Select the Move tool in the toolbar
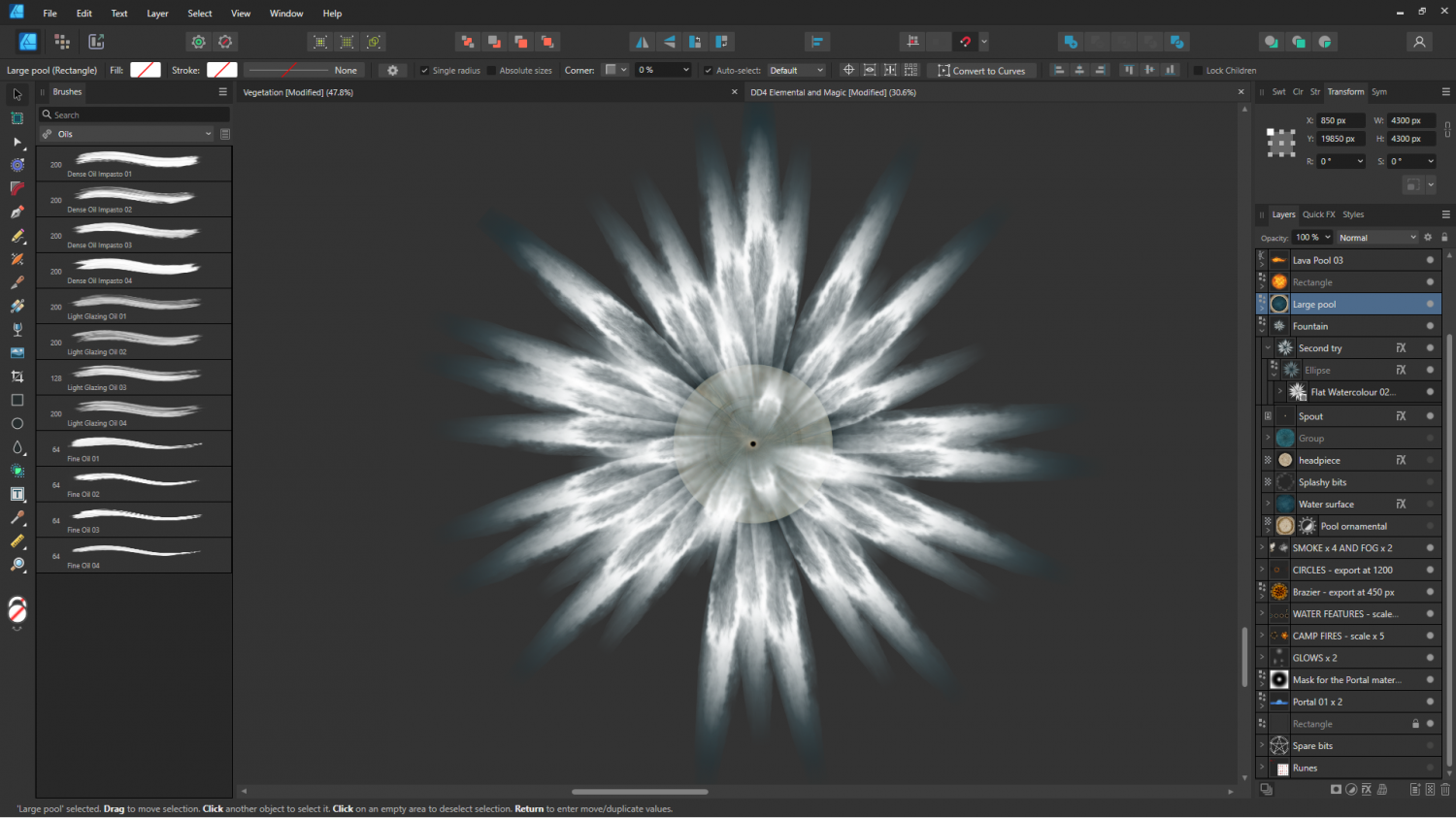Screen dimensions: 1456x818 (x=17, y=95)
